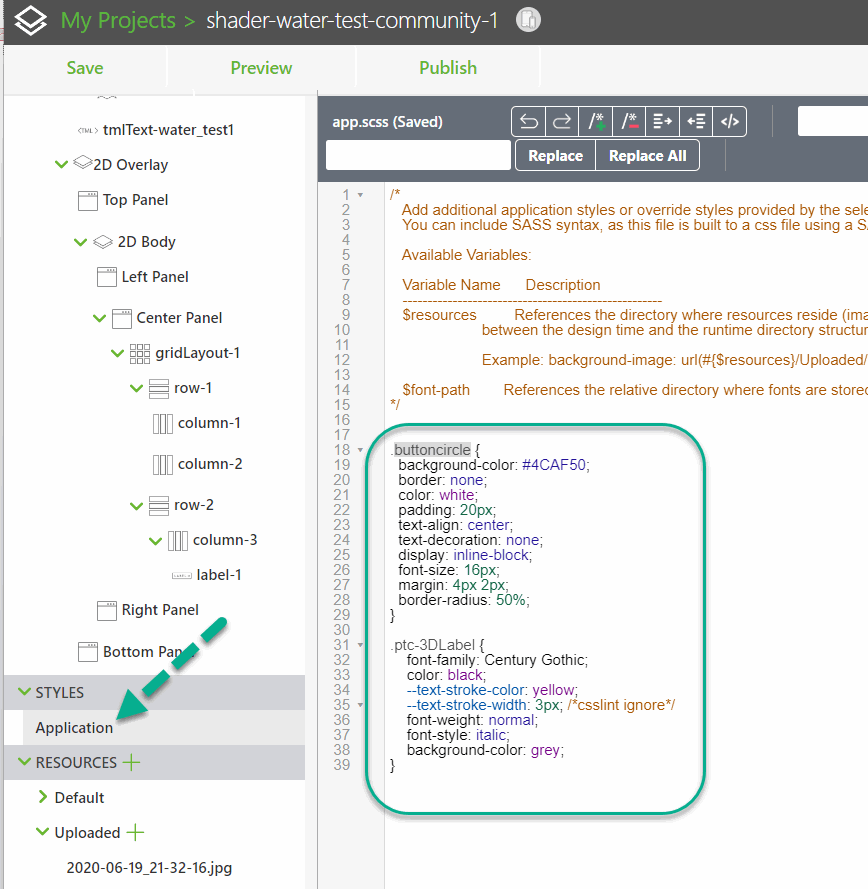Open the Preview menu item
This screenshot has height=889, width=868.
coord(261,68)
